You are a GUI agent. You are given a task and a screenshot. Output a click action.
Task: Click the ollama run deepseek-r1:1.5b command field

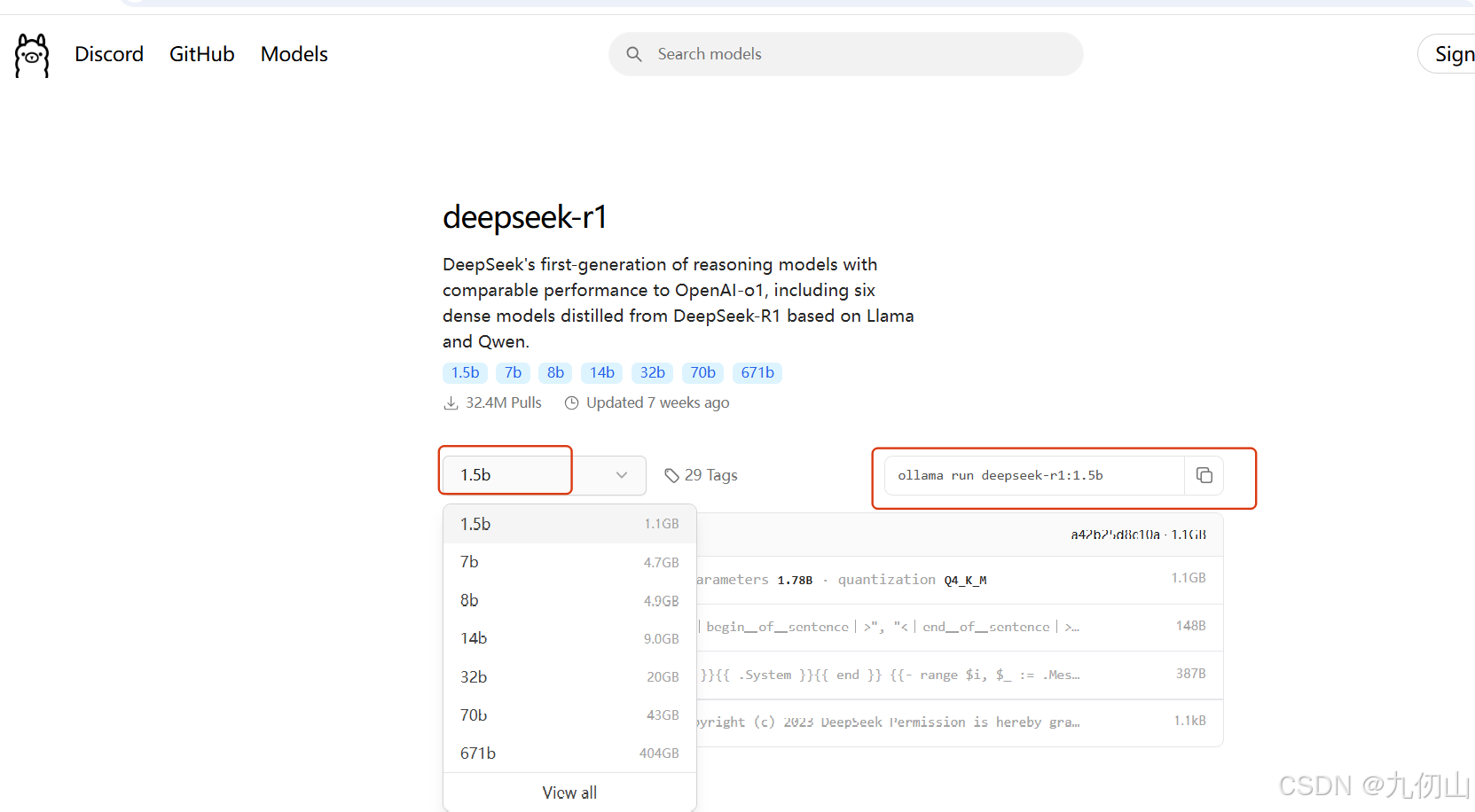pos(1034,475)
